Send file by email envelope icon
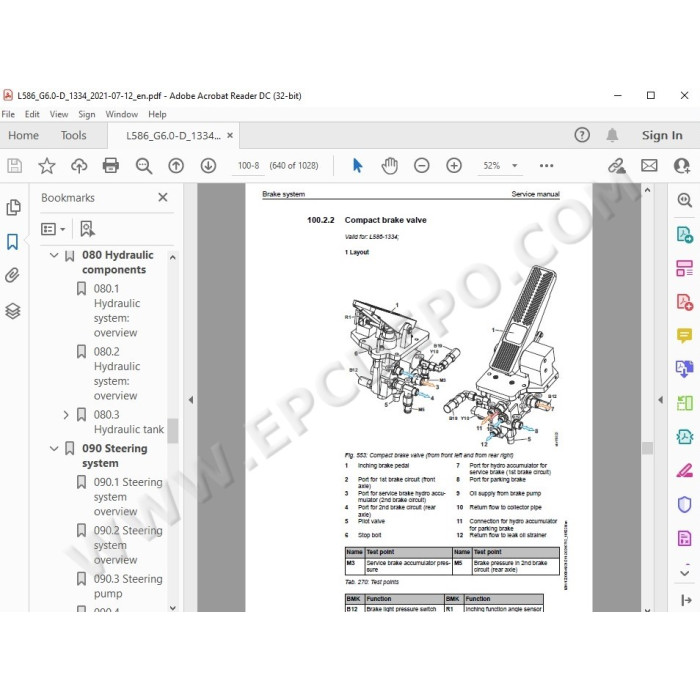This screenshot has height=700, width=700. pos(649,166)
